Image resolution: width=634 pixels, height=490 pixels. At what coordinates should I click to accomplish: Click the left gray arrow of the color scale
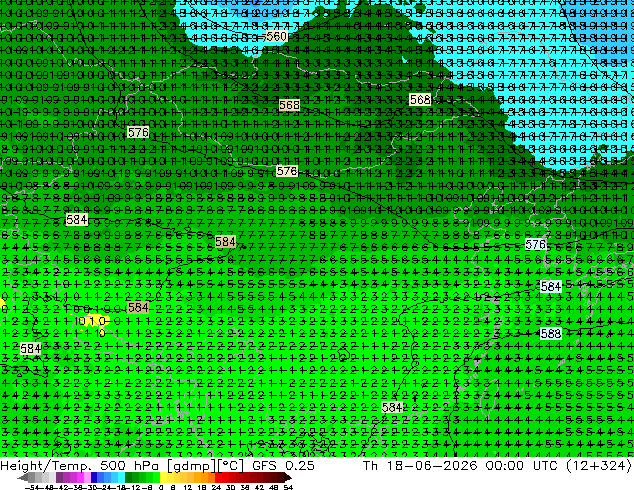(x=22, y=478)
